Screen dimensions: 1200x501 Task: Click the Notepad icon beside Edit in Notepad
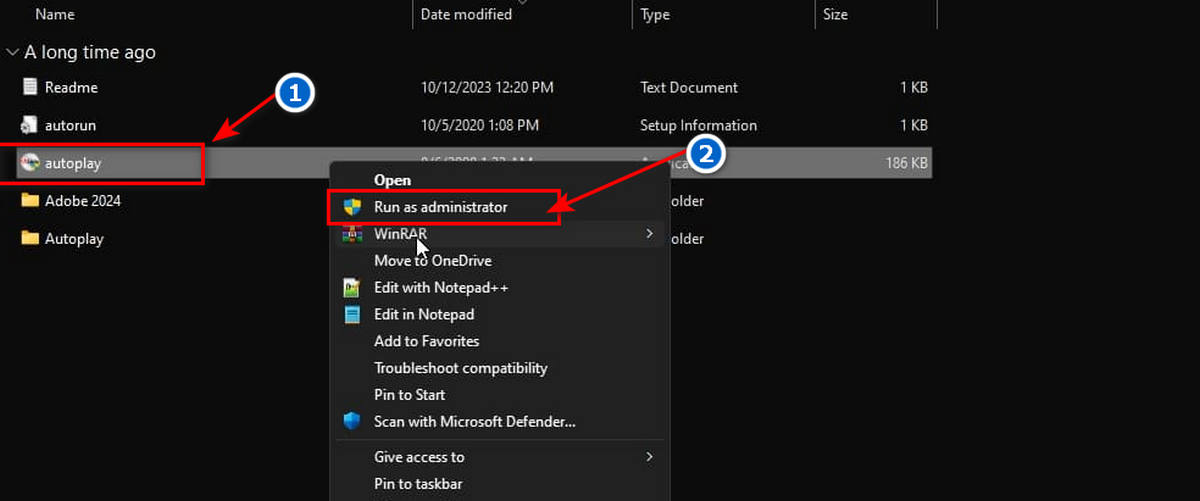[x=351, y=314]
